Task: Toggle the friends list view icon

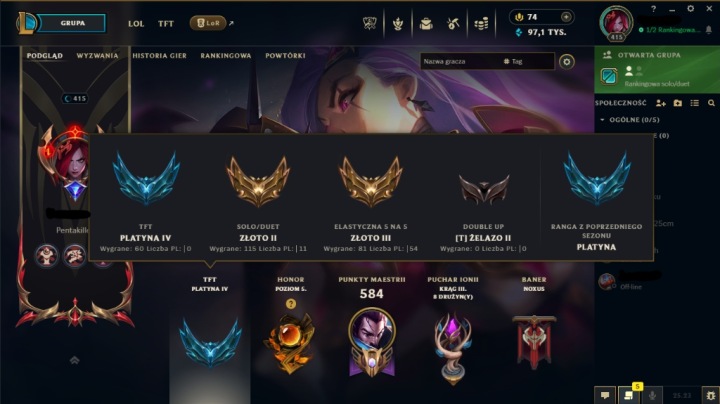Action: click(694, 103)
